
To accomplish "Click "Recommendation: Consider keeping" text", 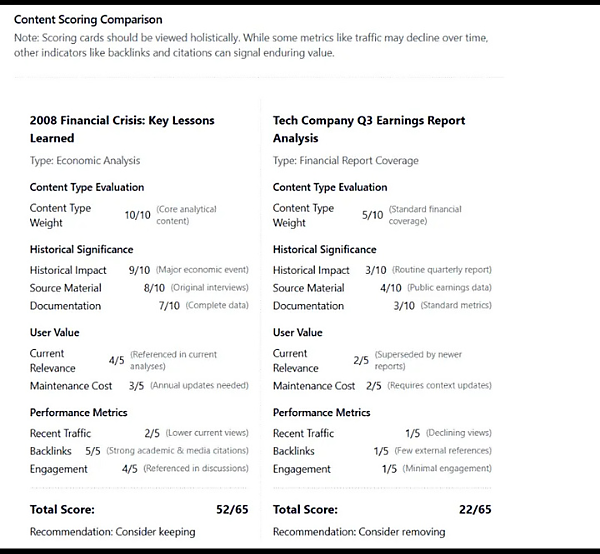I will [x=113, y=532].
